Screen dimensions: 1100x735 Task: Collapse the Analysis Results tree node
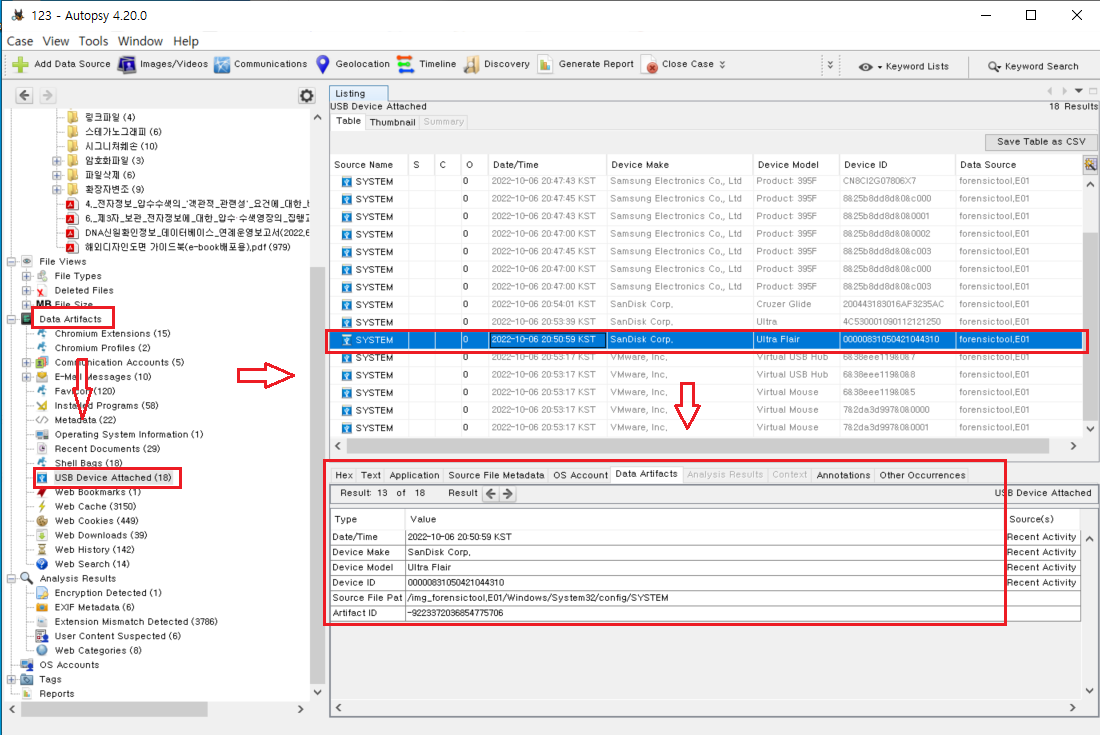[x=11, y=579]
